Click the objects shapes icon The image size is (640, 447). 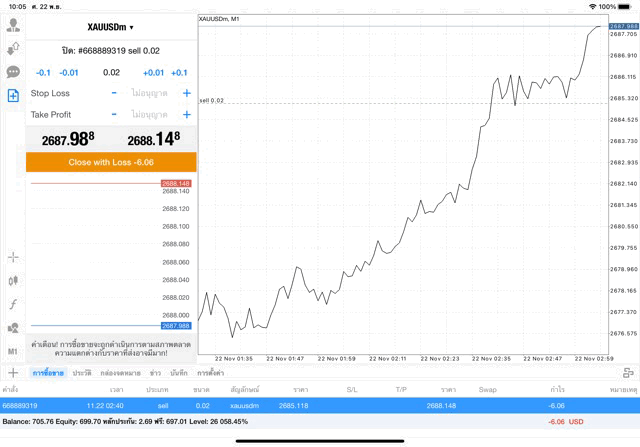(13, 328)
